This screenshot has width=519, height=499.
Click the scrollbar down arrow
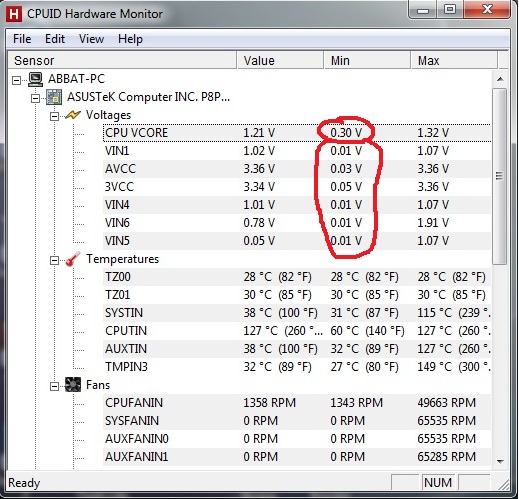pyautogui.click(x=500, y=461)
